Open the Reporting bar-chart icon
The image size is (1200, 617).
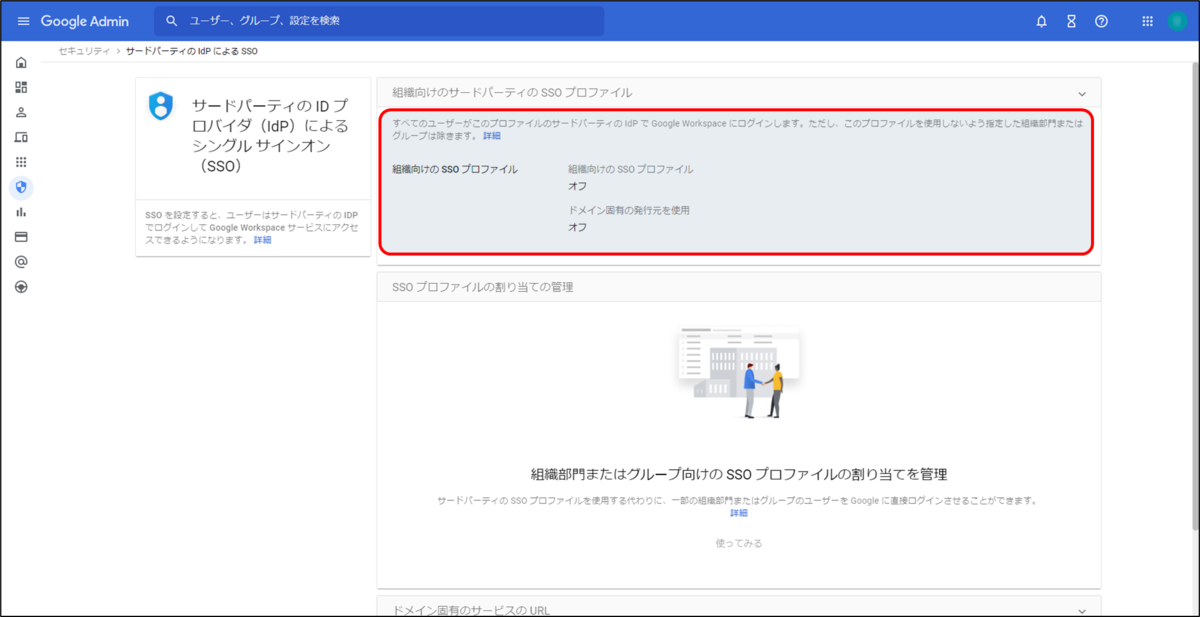(23, 212)
